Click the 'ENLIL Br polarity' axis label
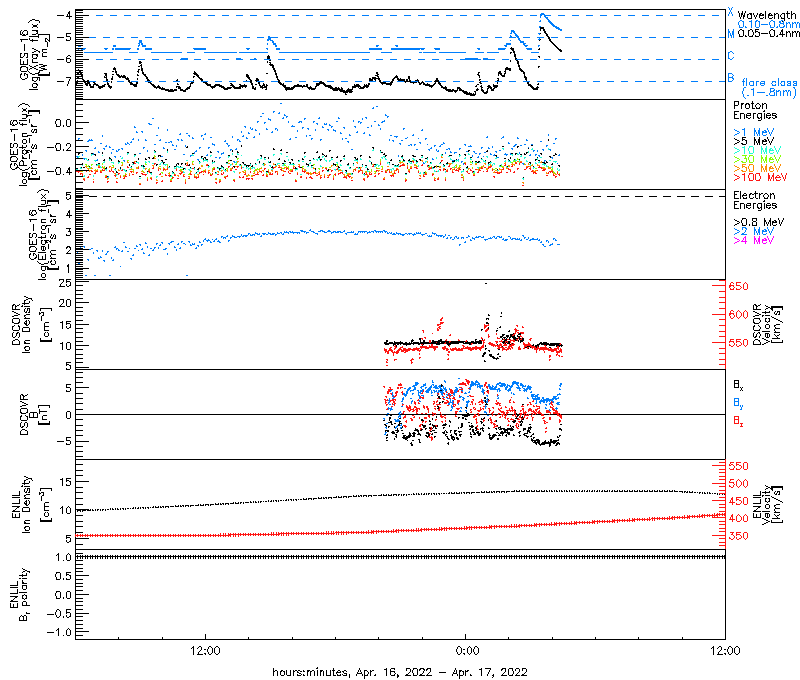 coord(19,595)
